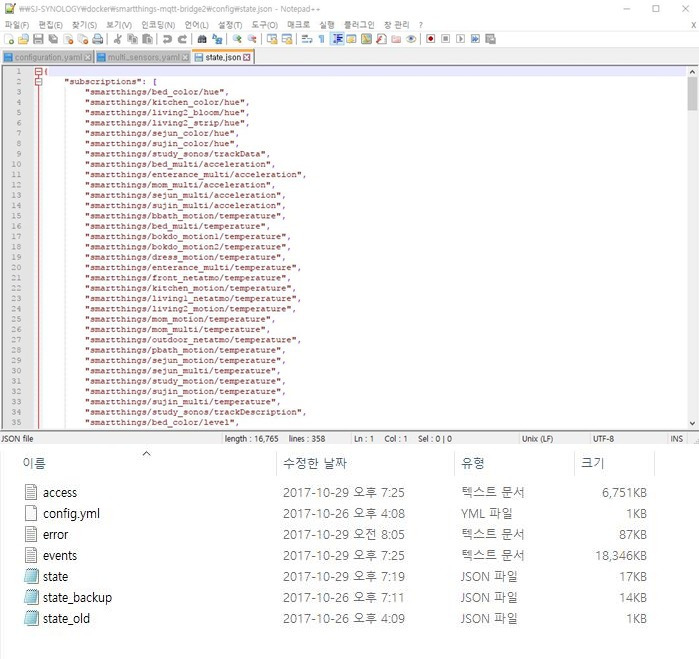Open the 편집(E) menu
Screen dimensions: 699x659
point(50,25)
